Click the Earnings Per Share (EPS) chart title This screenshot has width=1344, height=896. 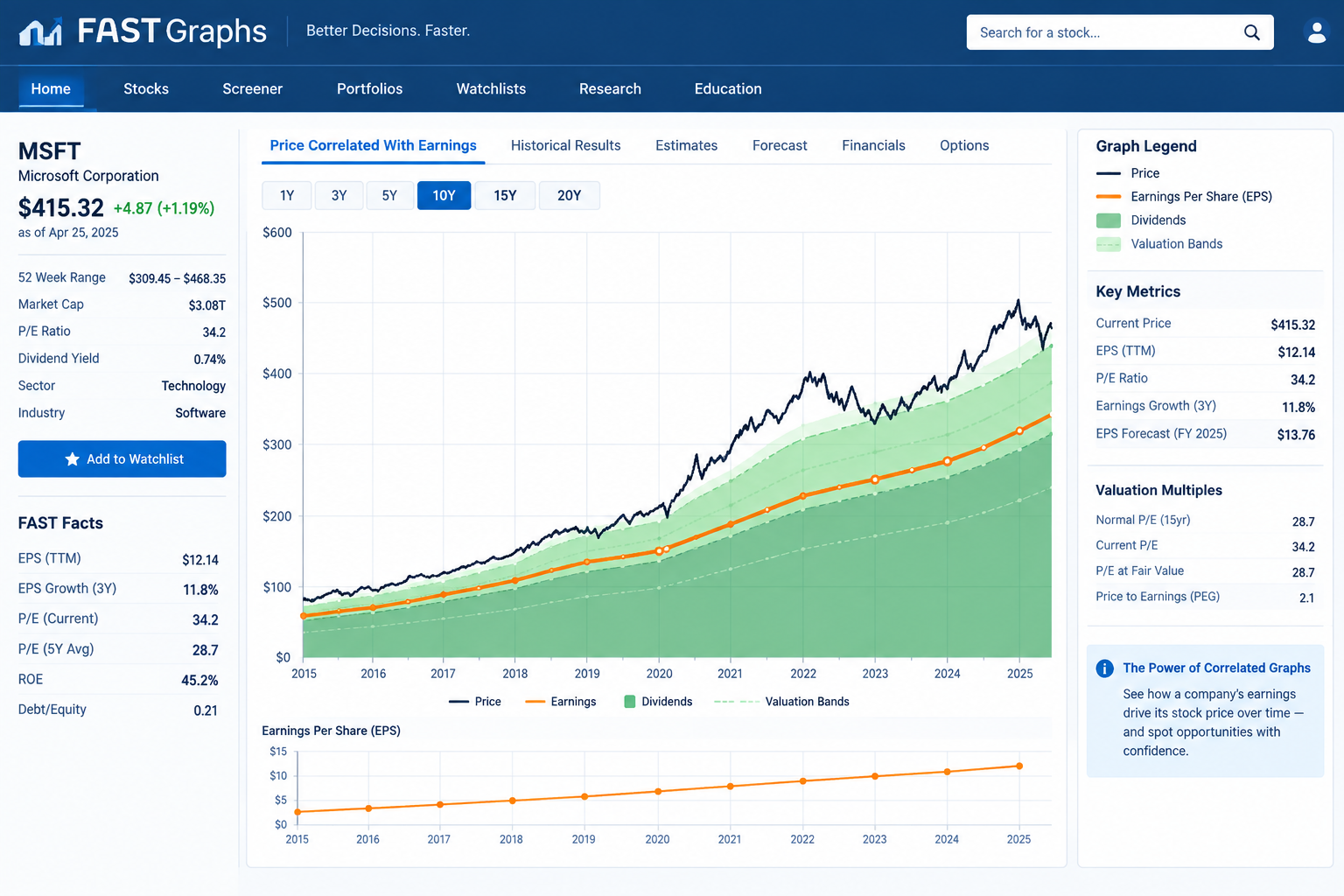pyautogui.click(x=332, y=731)
